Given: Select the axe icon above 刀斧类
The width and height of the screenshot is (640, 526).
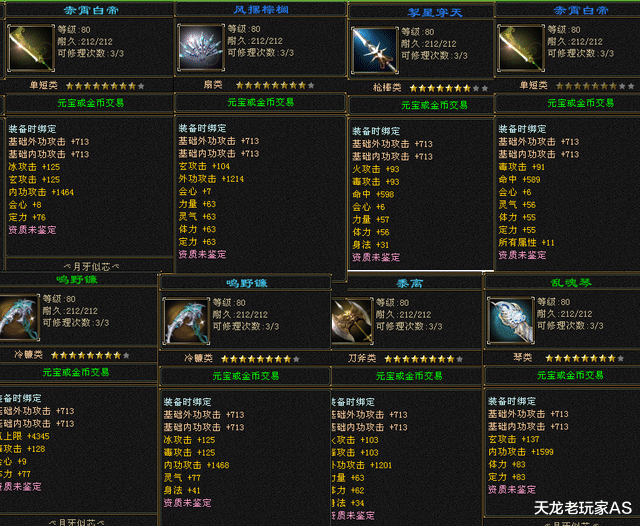Looking at the screenshot, I should coord(352,321).
